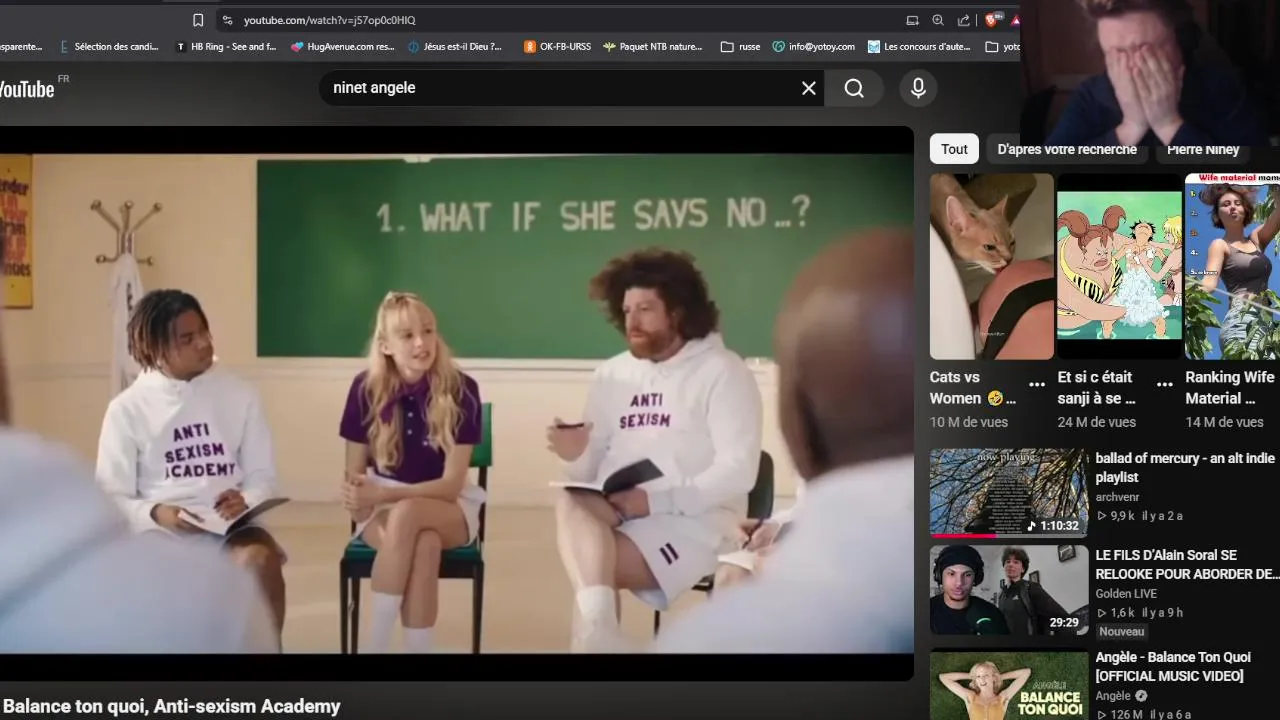Click the 'Cats vs Women' short title

click(x=973, y=388)
